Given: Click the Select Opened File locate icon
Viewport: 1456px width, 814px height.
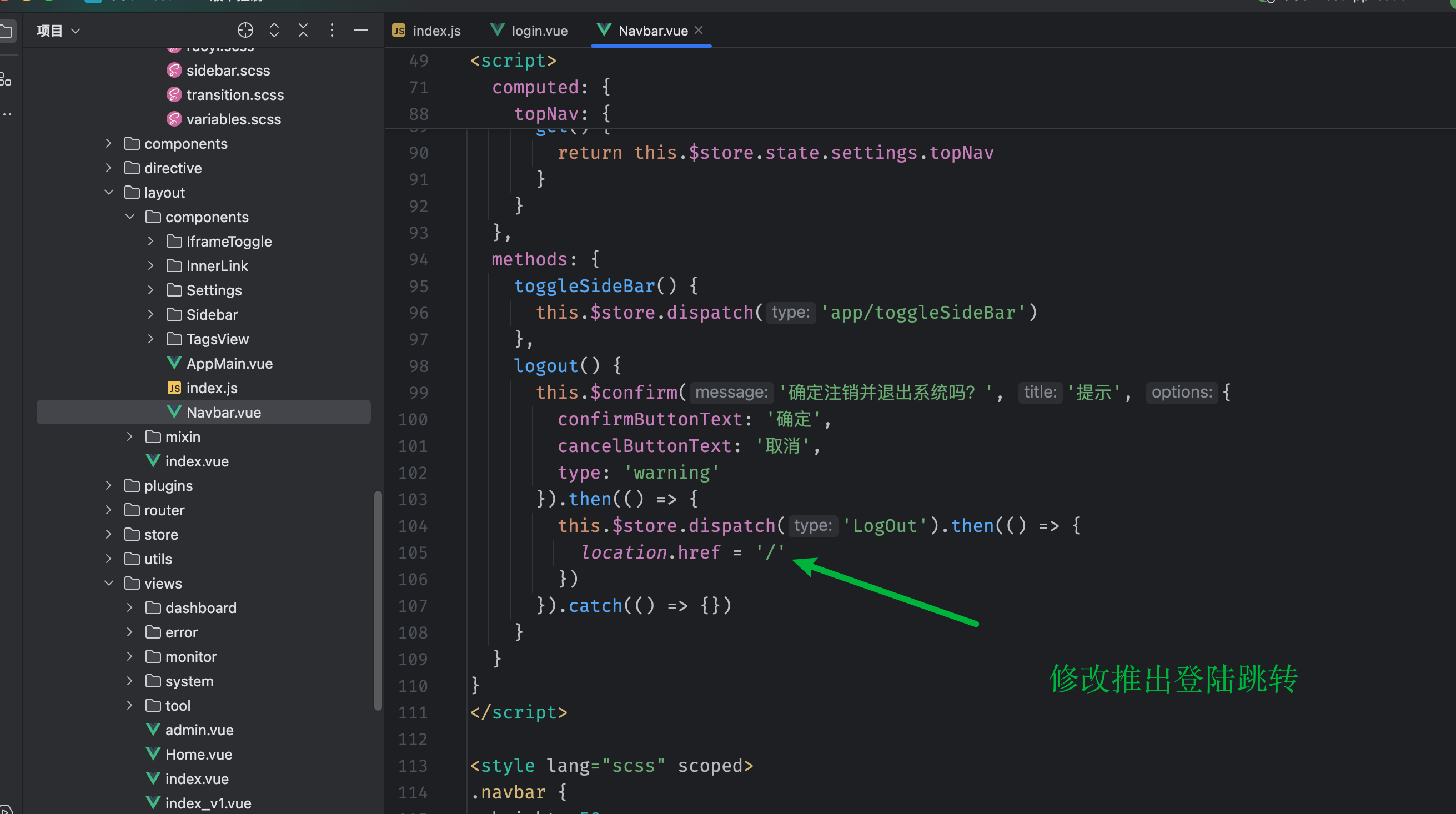Looking at the screenshot, I should (245, 30).
